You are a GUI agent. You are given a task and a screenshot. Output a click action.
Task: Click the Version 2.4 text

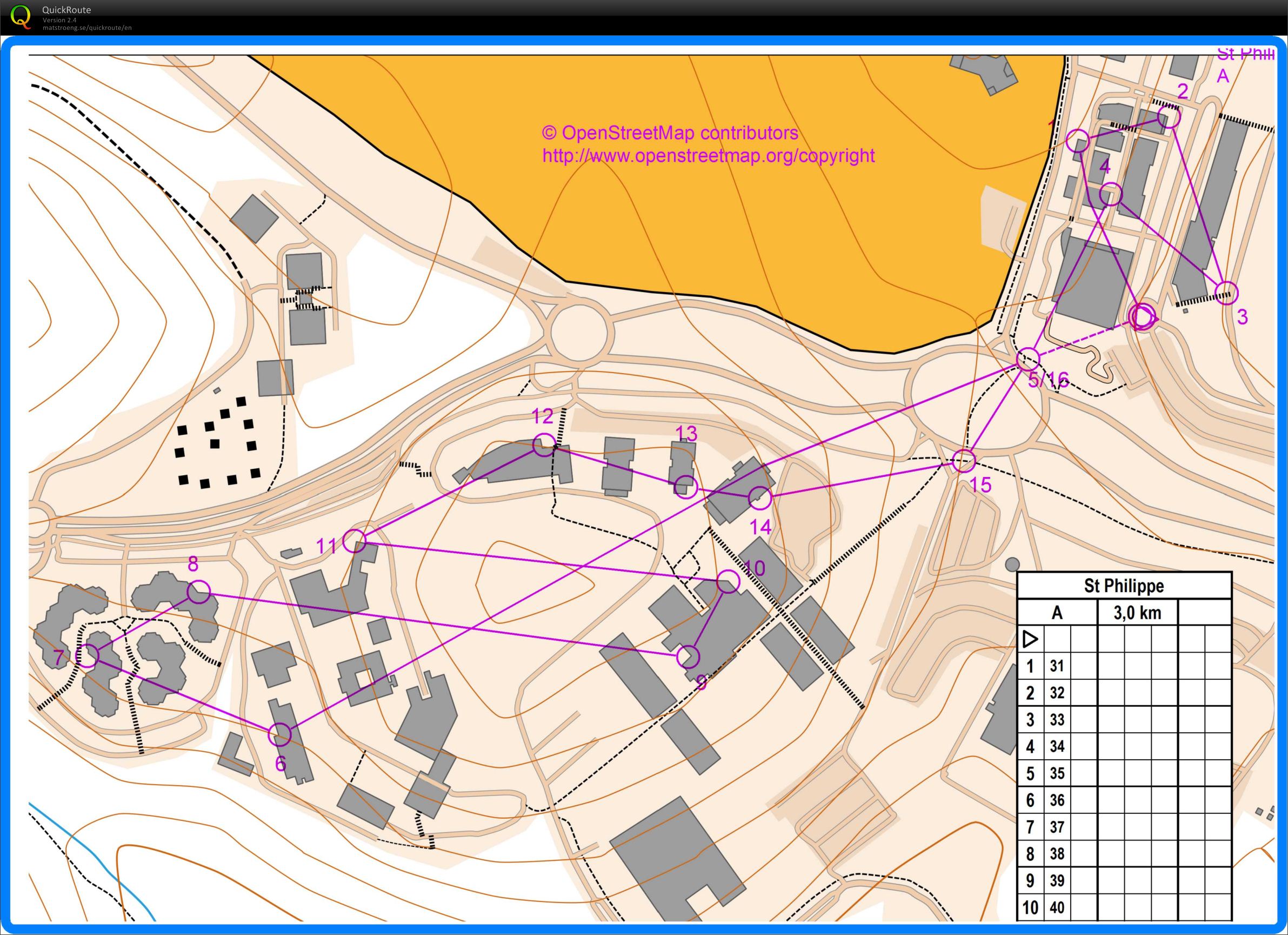(x=59, y=20)
